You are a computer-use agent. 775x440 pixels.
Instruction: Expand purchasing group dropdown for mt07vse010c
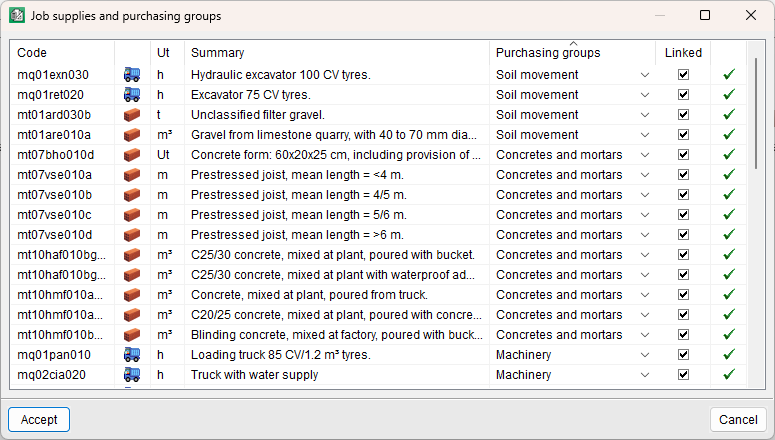click(x=645, y=214)
